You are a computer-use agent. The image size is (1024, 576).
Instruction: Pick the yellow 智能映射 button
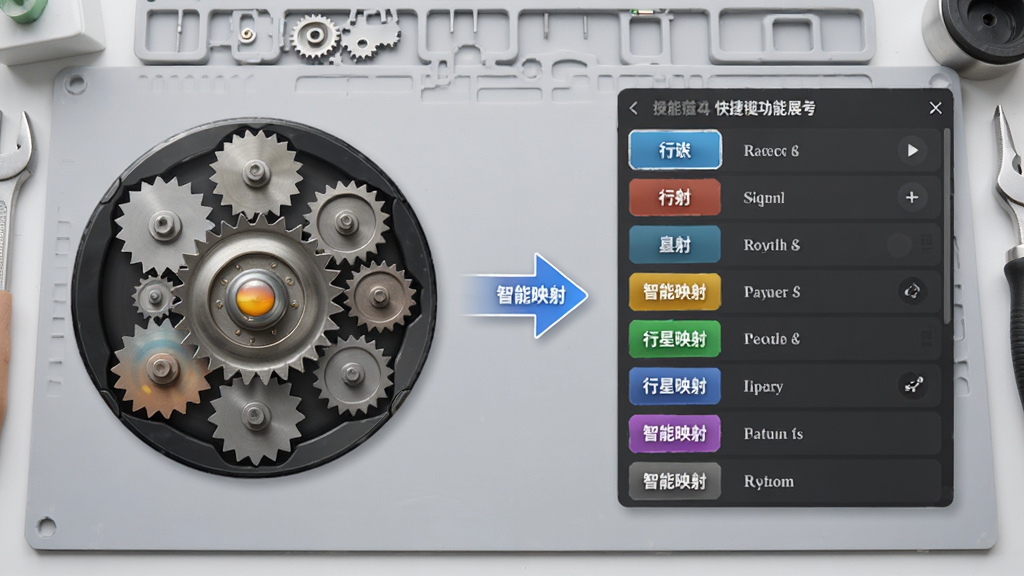tap(675, 292)
